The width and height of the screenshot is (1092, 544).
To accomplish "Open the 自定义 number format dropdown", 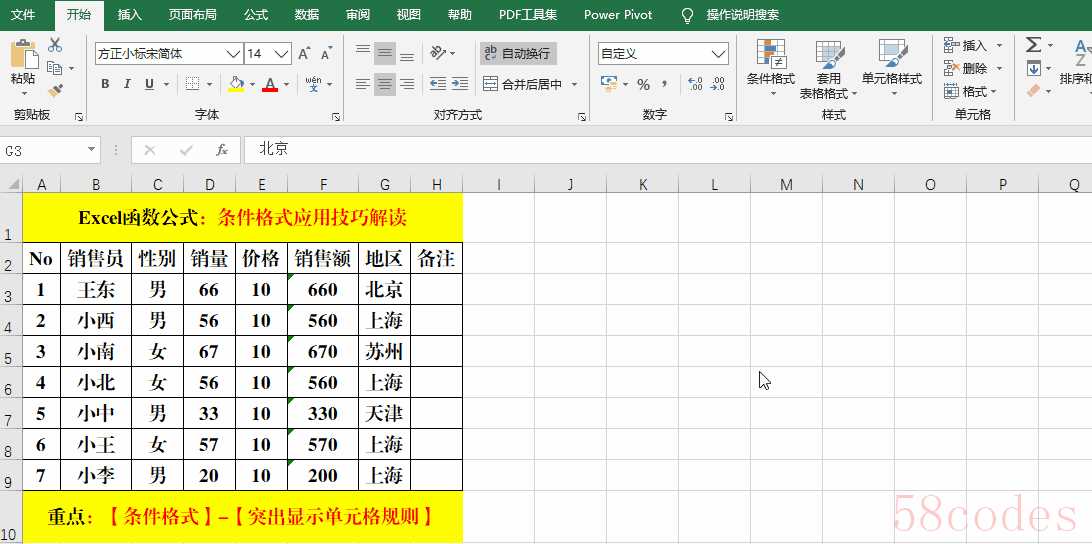I will click(x=719, y=53).
